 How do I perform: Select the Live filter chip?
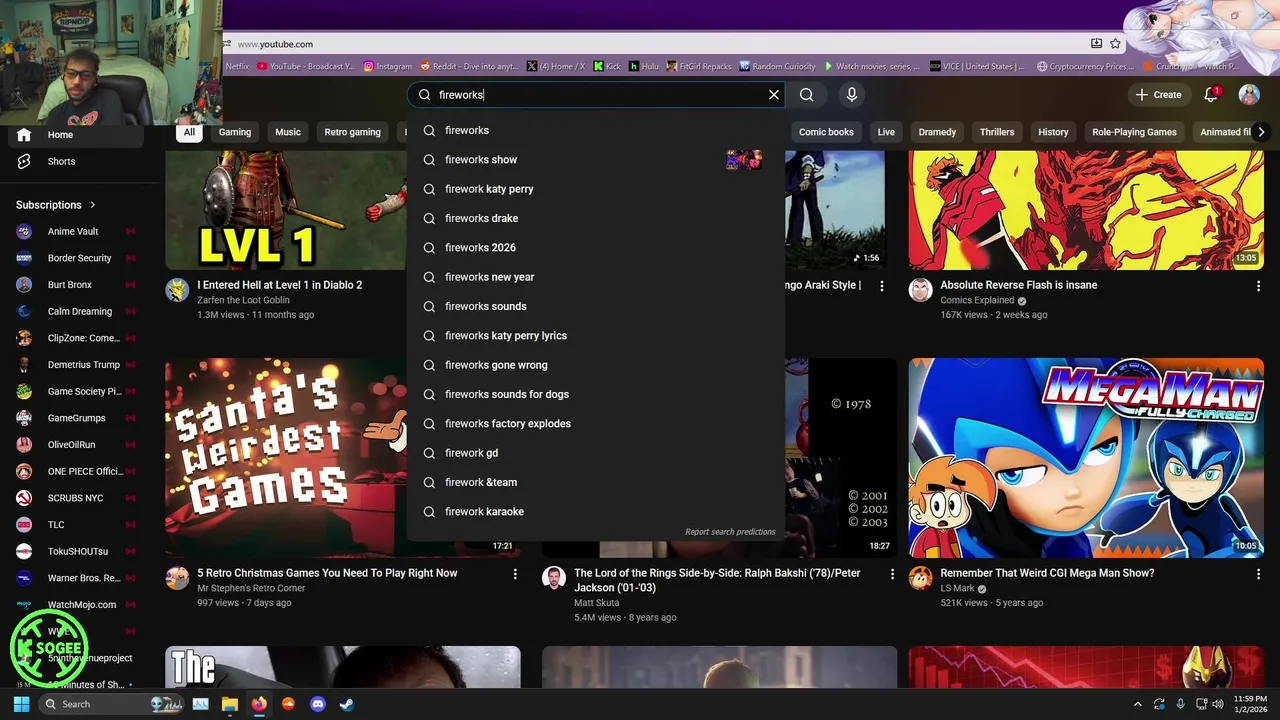(x=886, y=132)
